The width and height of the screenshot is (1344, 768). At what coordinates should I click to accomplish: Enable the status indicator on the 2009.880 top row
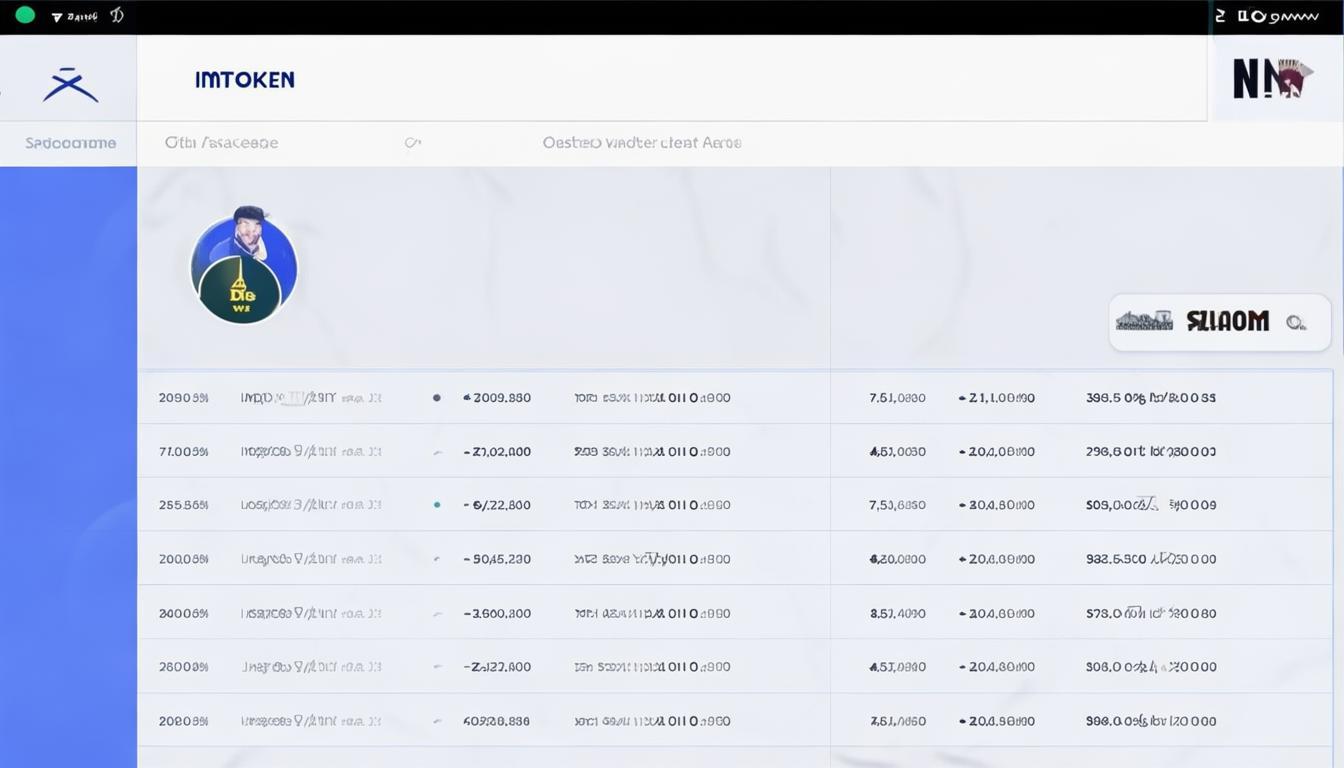tap(436, 397)
